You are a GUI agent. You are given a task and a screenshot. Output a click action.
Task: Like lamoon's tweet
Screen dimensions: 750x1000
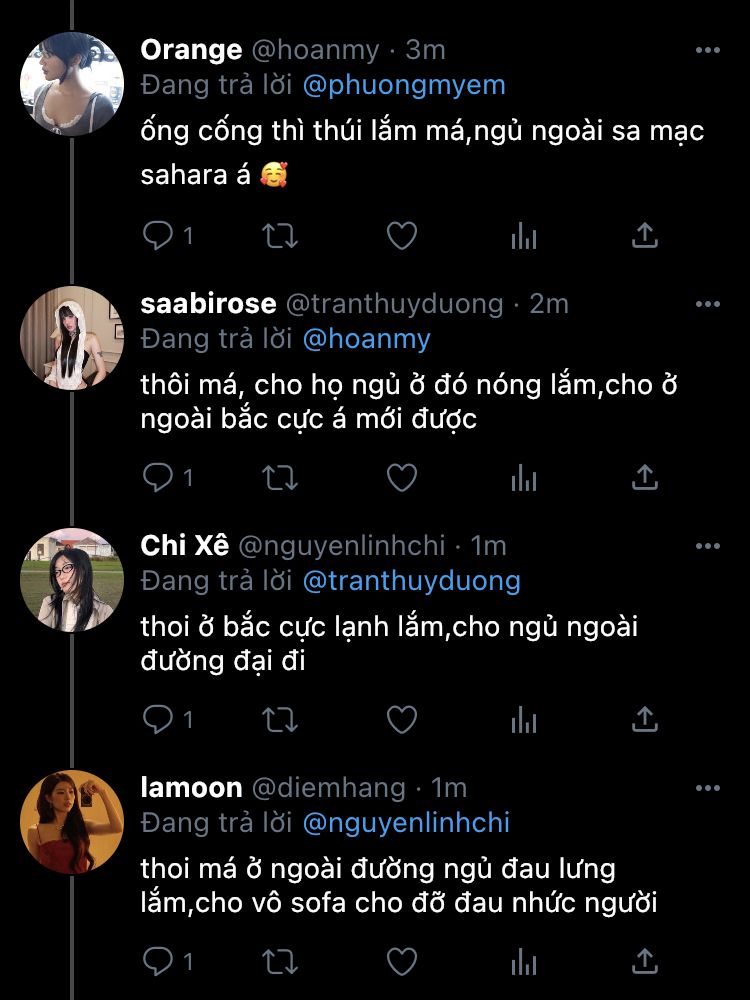[401, 963]
